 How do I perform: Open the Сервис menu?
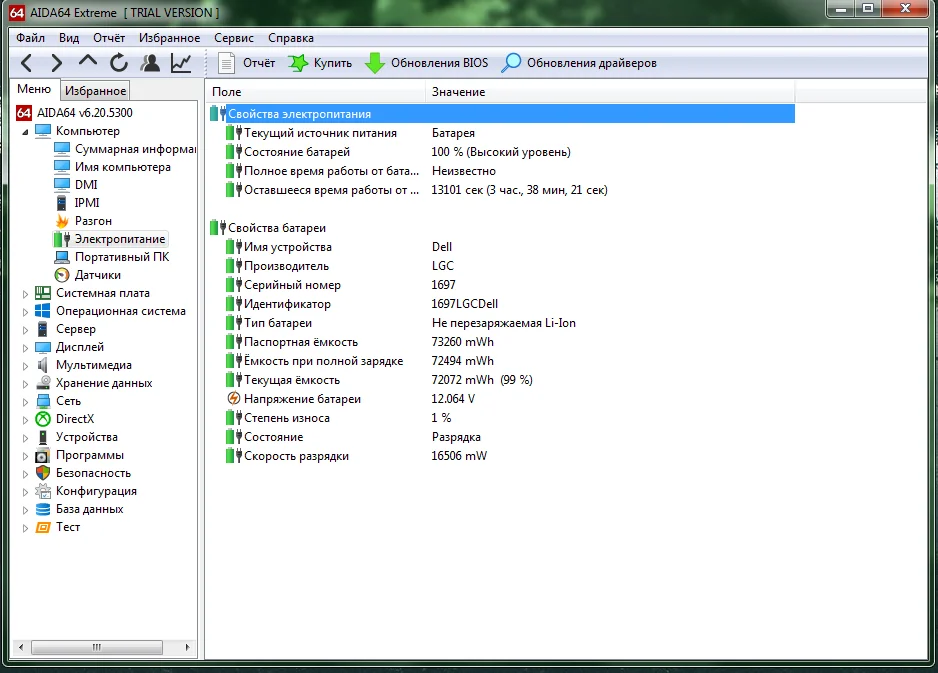tap(234, 38)
